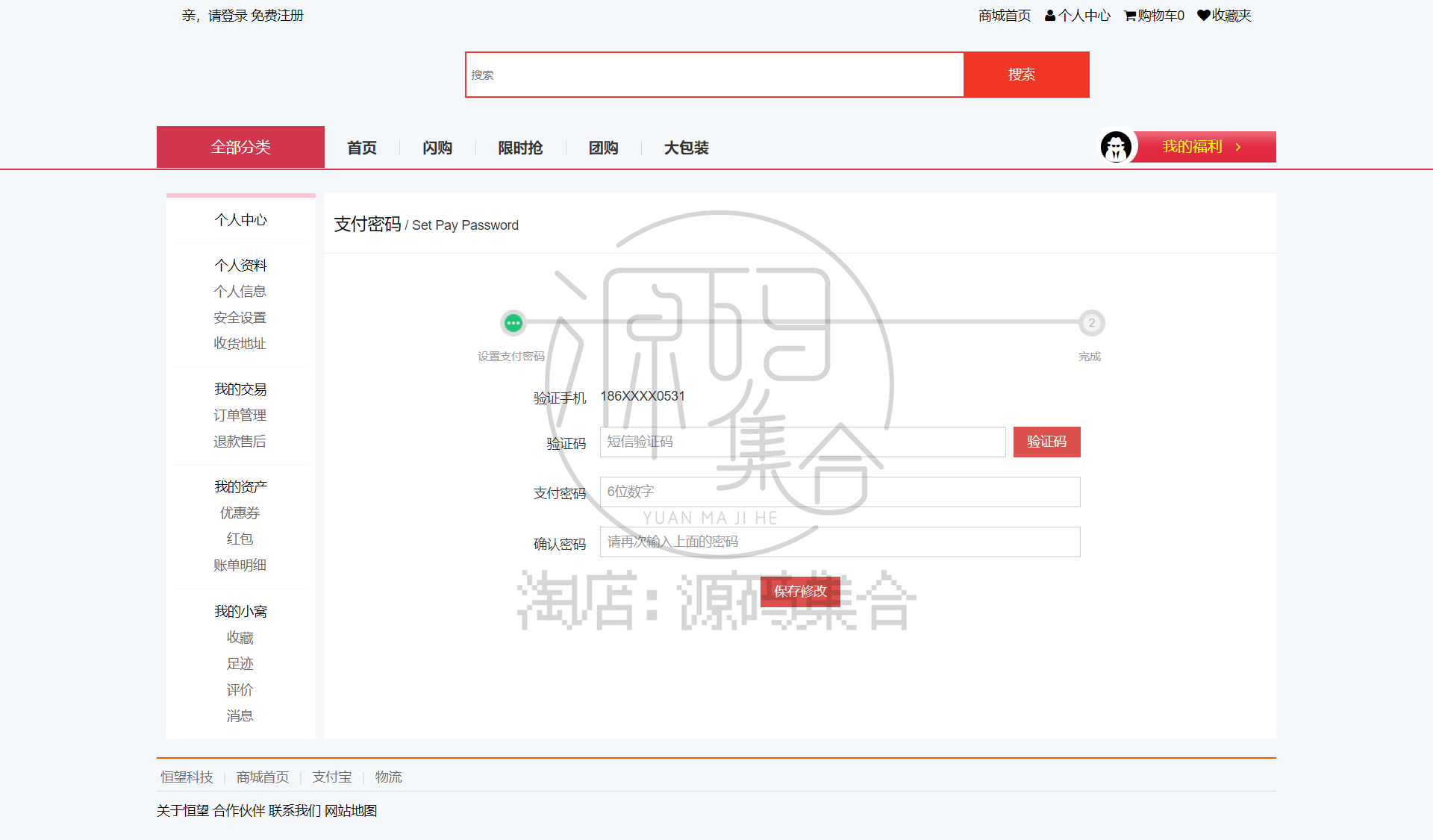
Task: Open 联系我们 footer link
Action: tap(295, 811)
